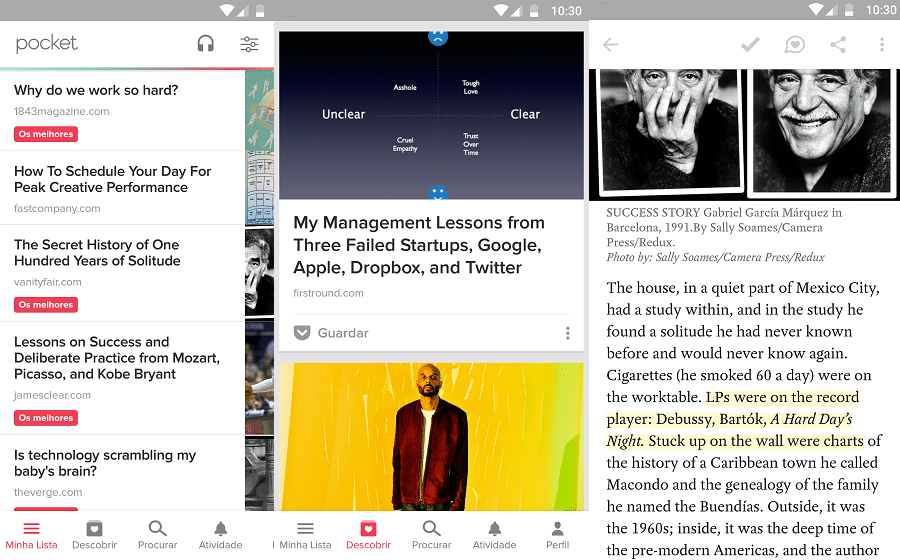
Task: Open the reader's three-dot overflow menu
Action: click(x=881, y=45)
